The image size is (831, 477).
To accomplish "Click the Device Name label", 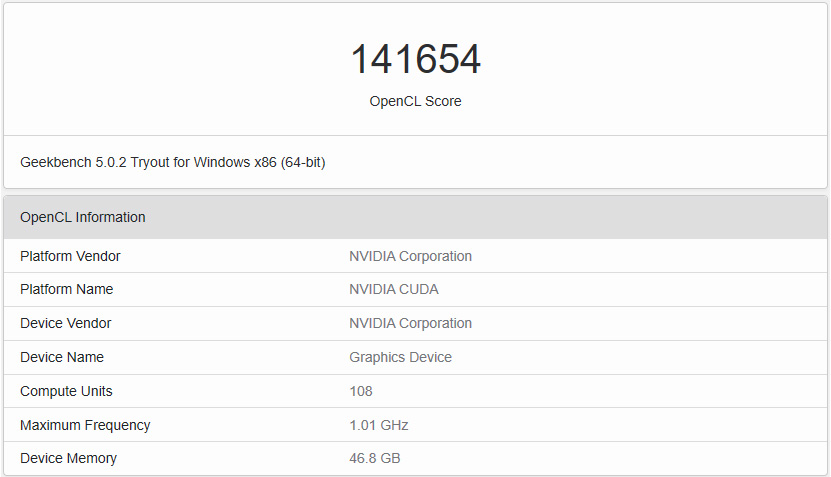I will (62, 357).
